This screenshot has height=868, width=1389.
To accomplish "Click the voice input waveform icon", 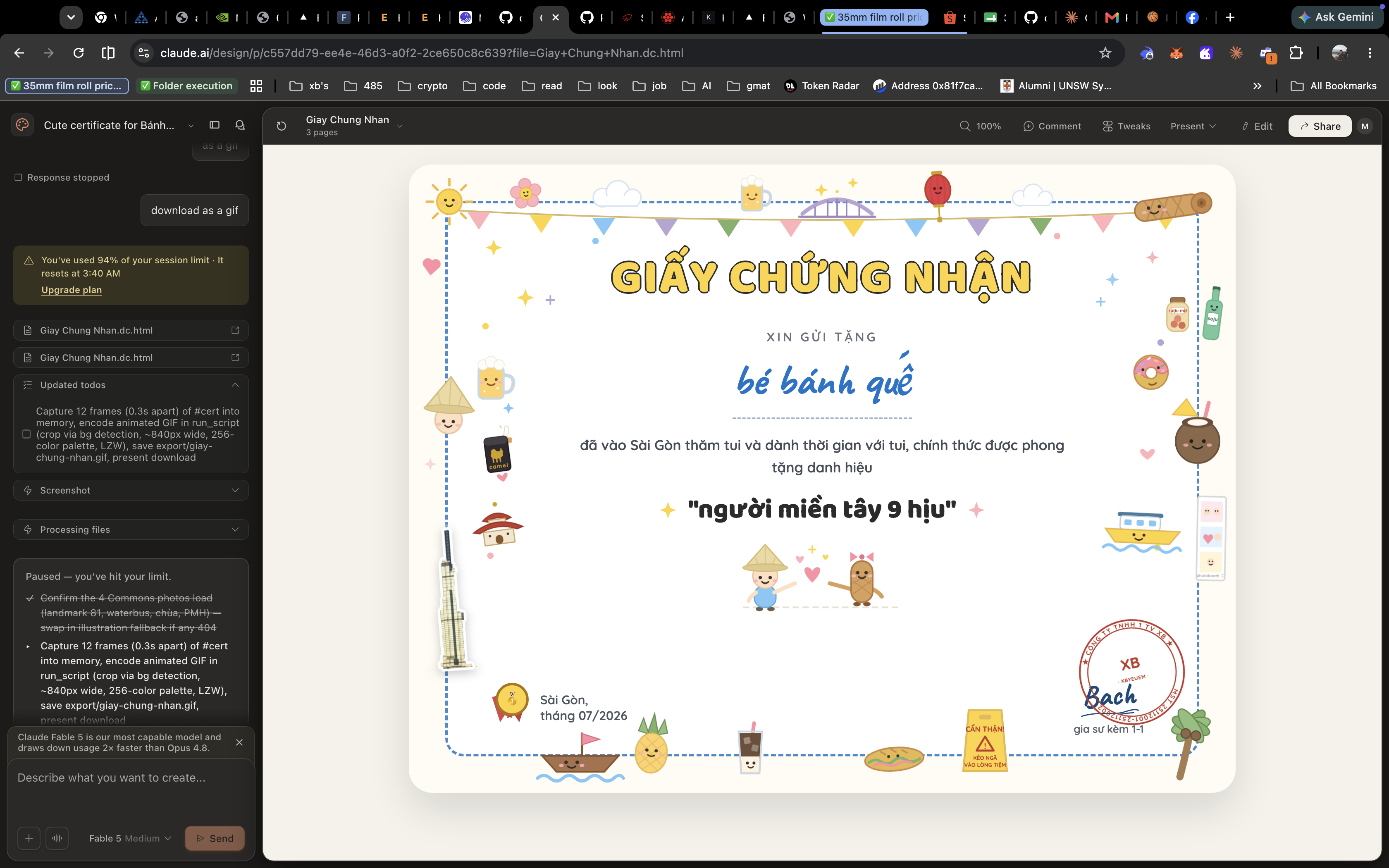I will coord(57,838).
